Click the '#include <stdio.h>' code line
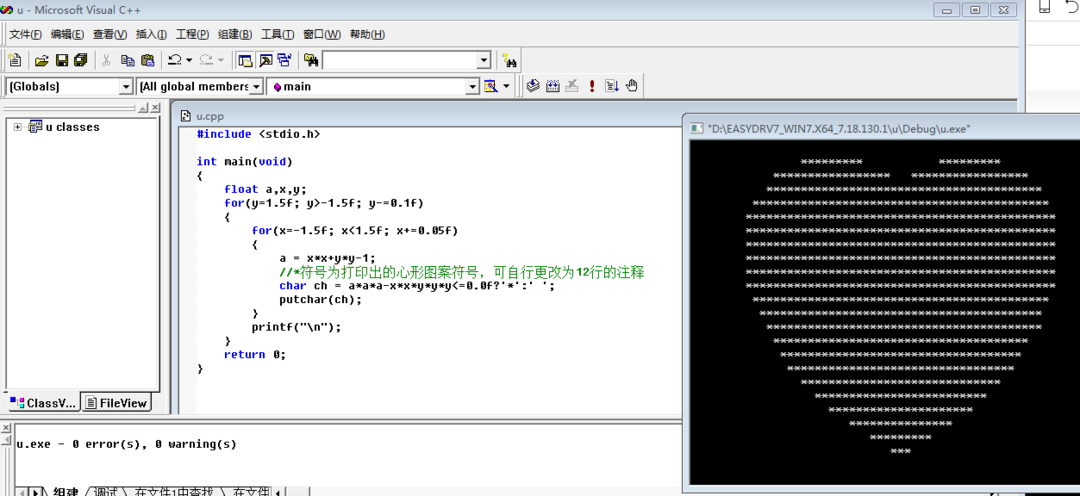Viewport: 1080px width, 496px height. (x=258, y=134)
